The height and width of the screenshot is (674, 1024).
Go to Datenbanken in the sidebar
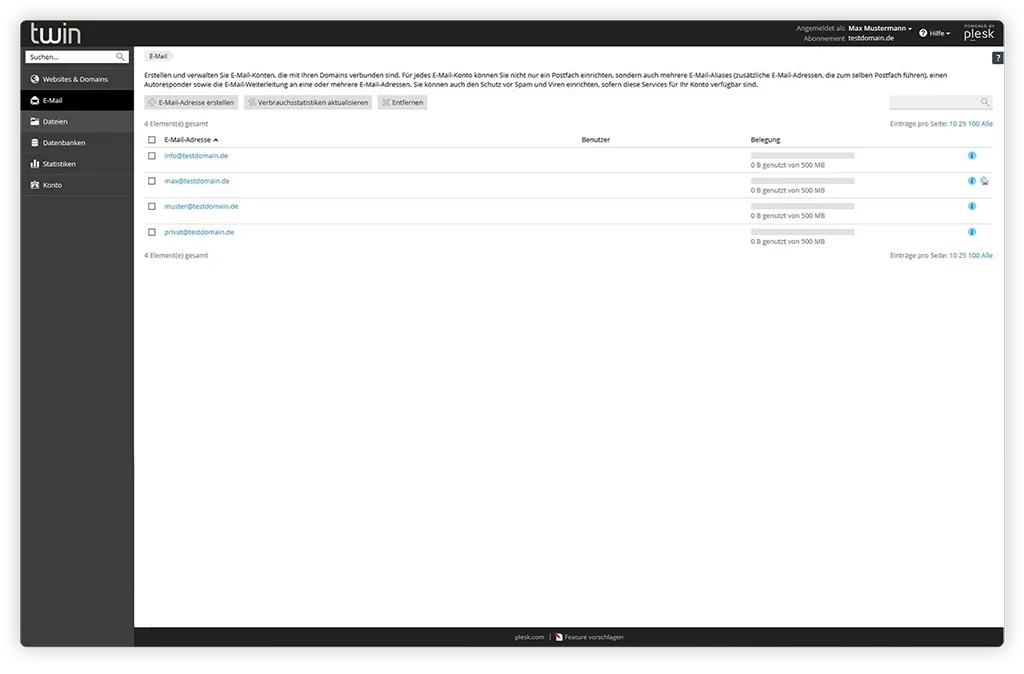(x=64, y=143)
